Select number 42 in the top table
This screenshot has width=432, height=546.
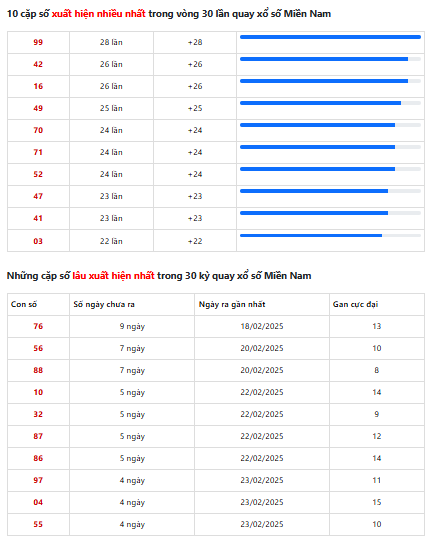pyautogui.click(x=38, y=64)
